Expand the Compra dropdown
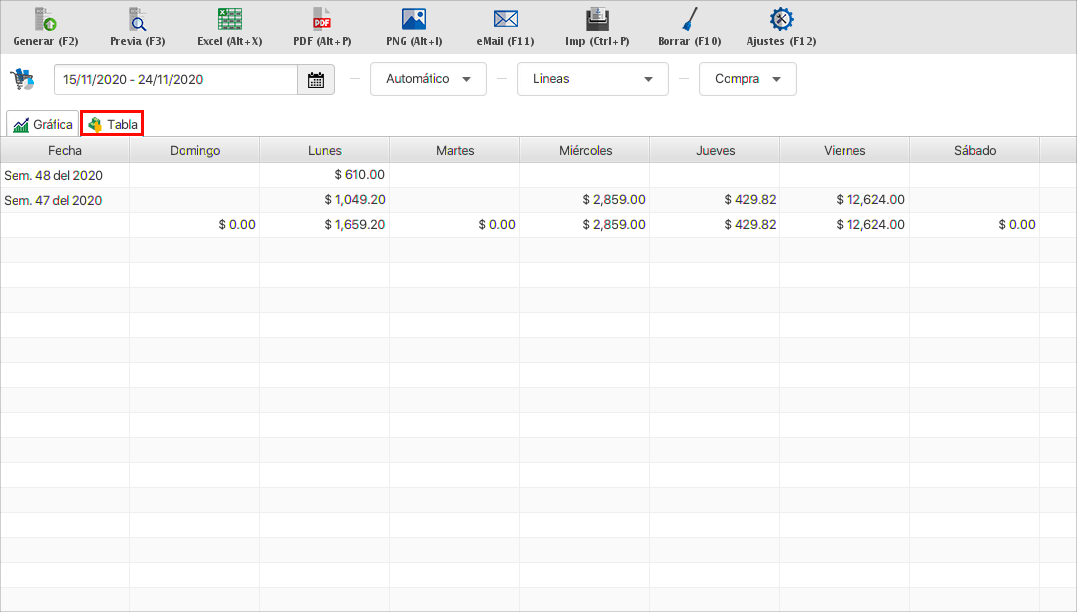Screen dimensions: 1077x612 pos(747,79)
